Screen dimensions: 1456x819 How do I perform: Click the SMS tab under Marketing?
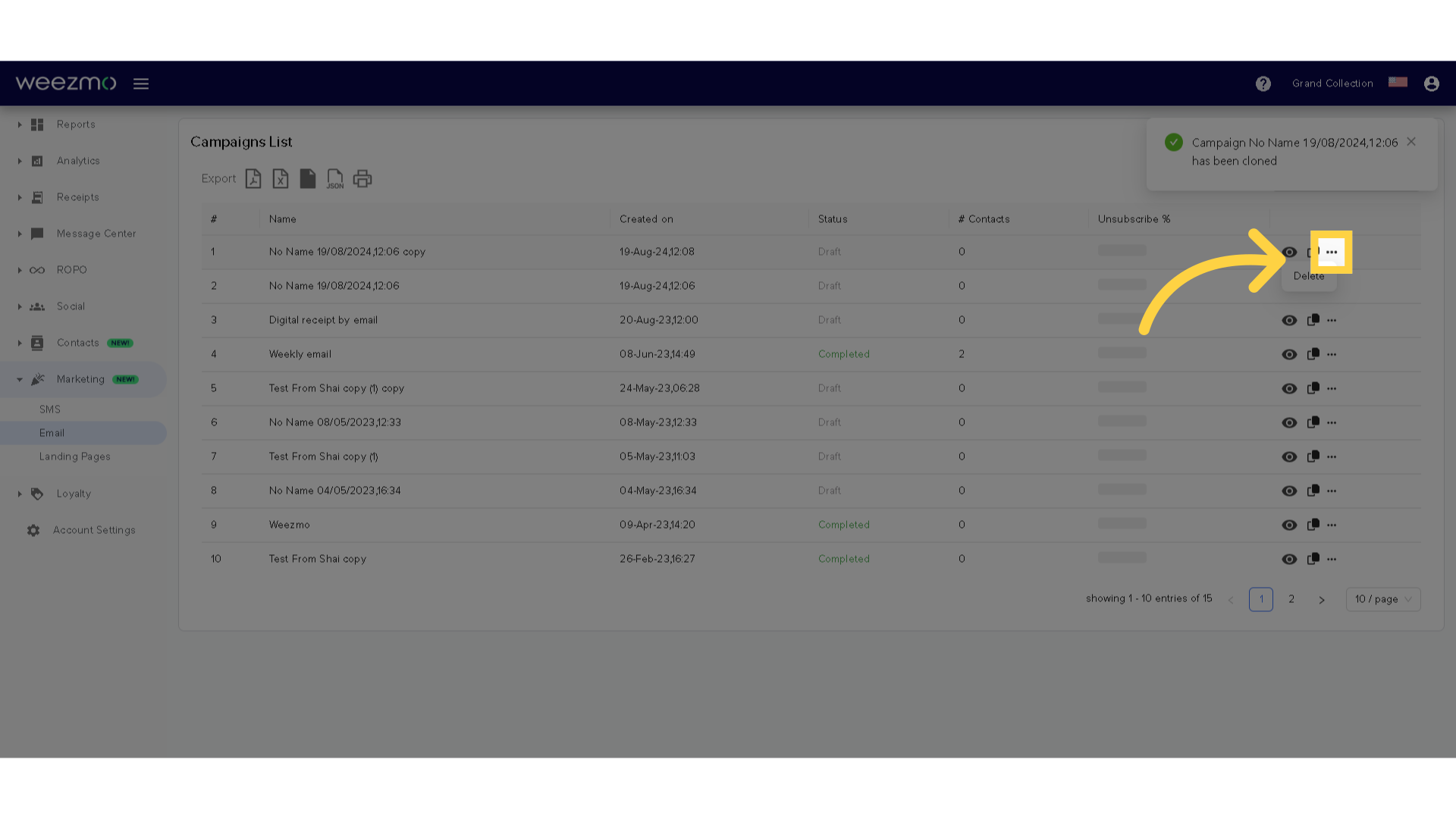(x=49, y=408)
